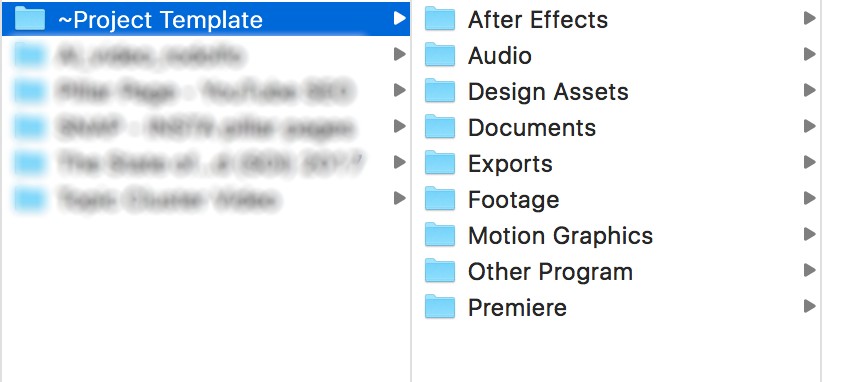This screenshot has width=858, height=382.
Task: Select the Motion Graphics folder name
Action: click(x=560, y=236)
